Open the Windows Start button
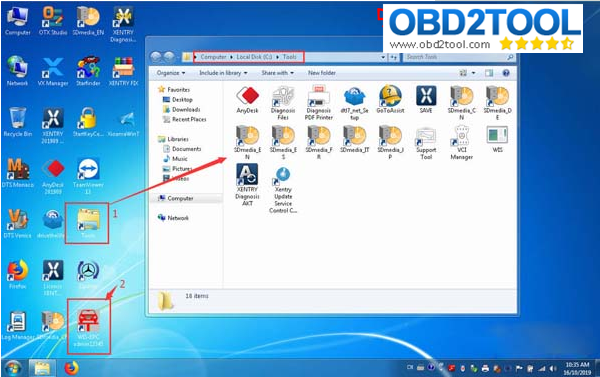The height and width of the screenshot is (377, 600). pyautogui.click(x=13, y=368)
